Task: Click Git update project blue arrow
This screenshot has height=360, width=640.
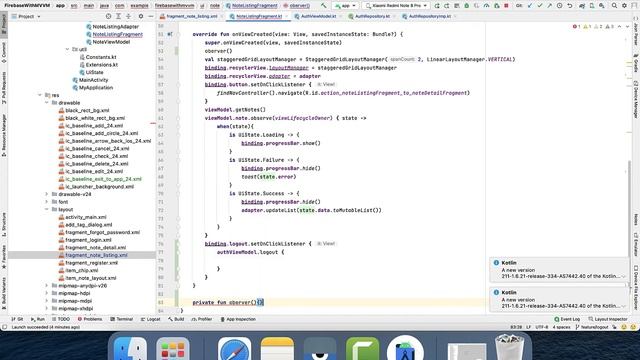Action: (x=530, y=6)
